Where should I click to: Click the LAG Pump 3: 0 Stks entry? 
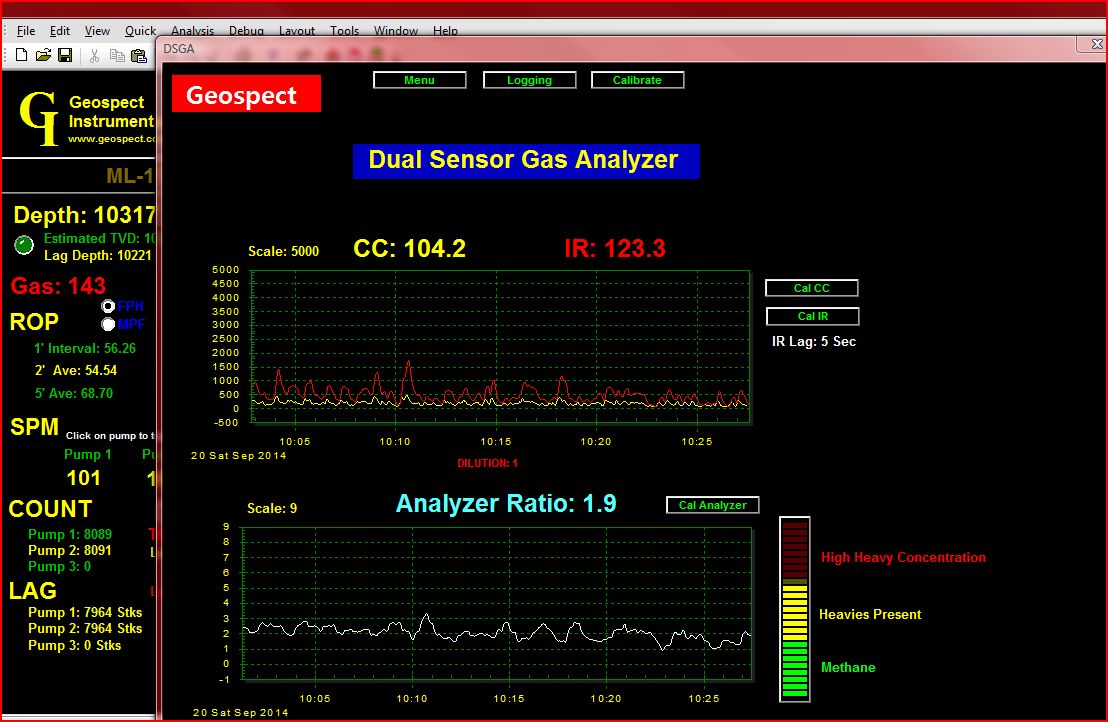tap(74, 645)
